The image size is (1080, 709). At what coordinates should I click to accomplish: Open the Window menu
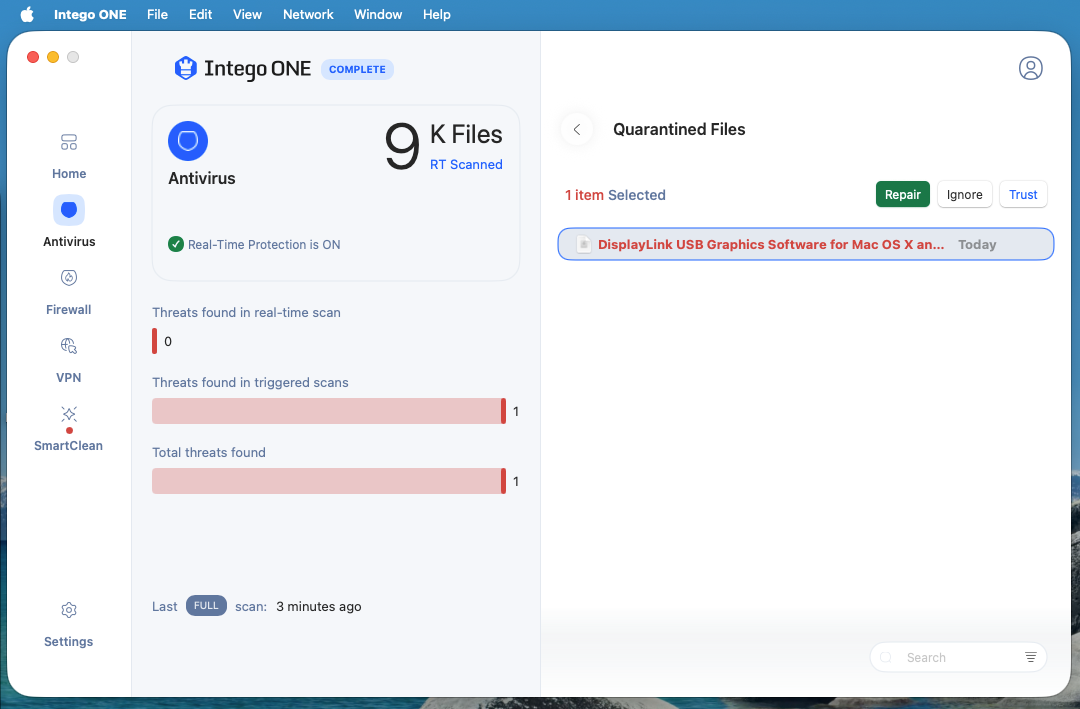pos(378,14)
